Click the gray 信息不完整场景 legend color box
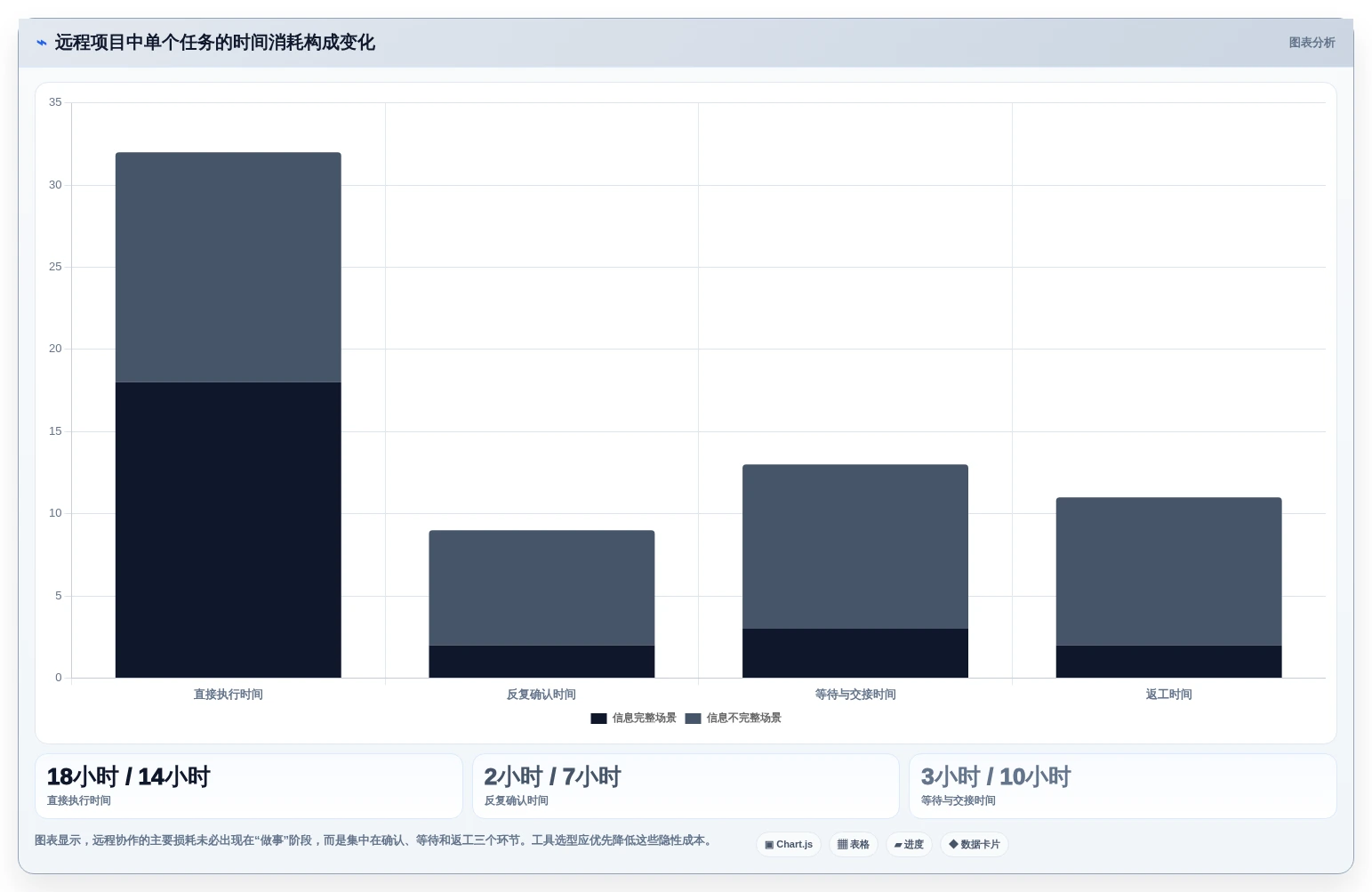The height and width of the screenshot is (892, 1372). [693, 719]
